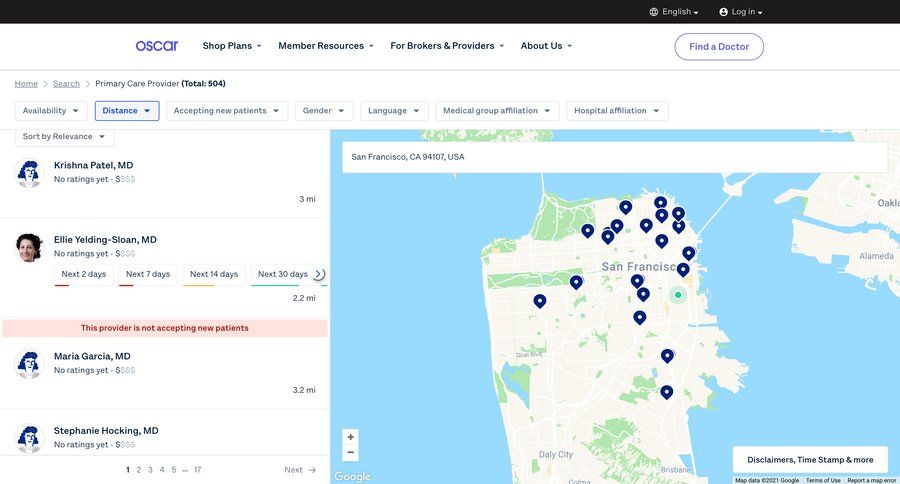The height and width of the screenshot is (484, 900).
Task: Click the '3 mi' distance for Krishna Patel
Action: coord(307,199)
